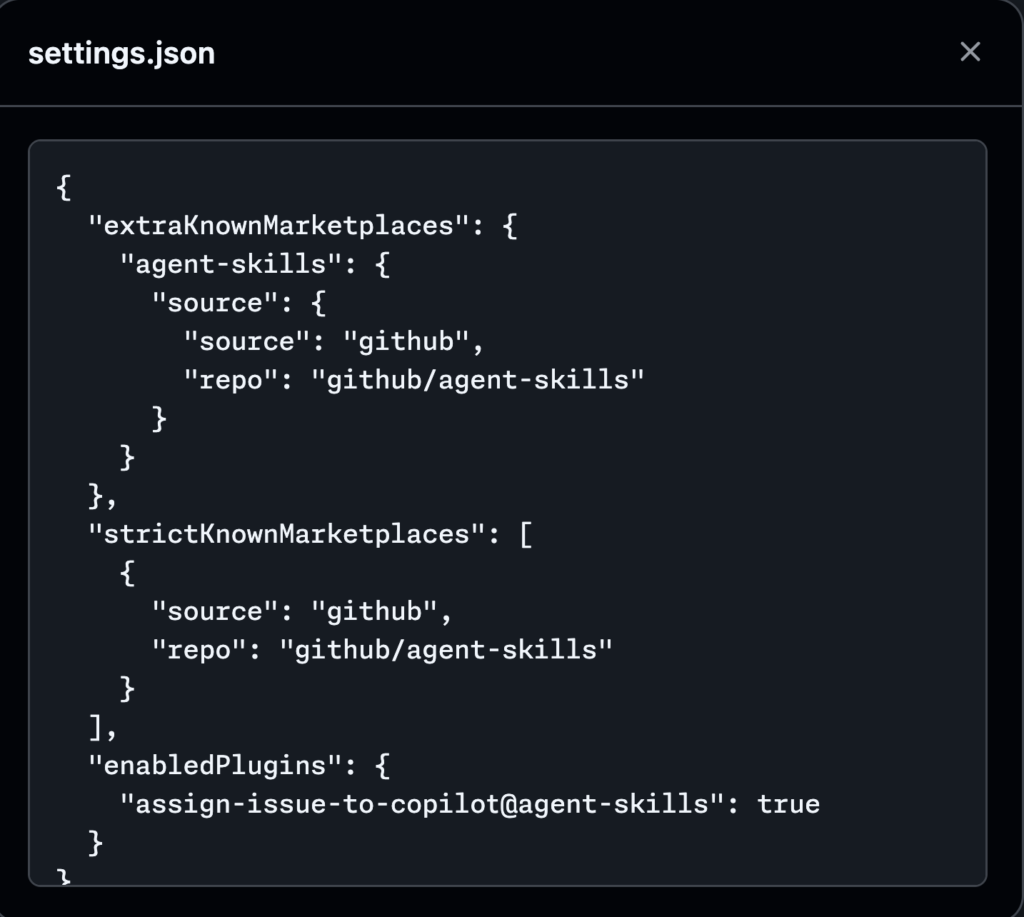Image resolution: width=1024 pixels, height=917 pixels.
Task: Click the opening curly brace on the code's first line
Action: [63, 187]
